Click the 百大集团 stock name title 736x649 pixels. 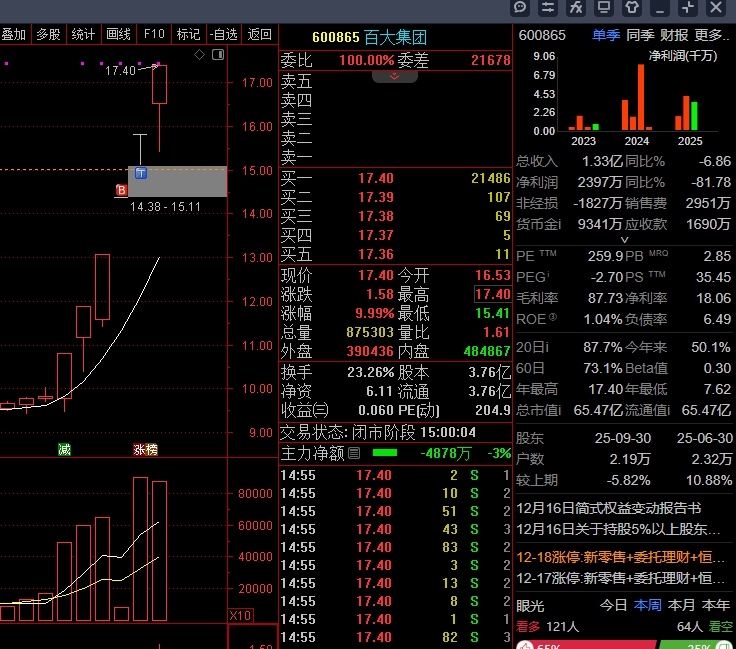pos(395,37)
